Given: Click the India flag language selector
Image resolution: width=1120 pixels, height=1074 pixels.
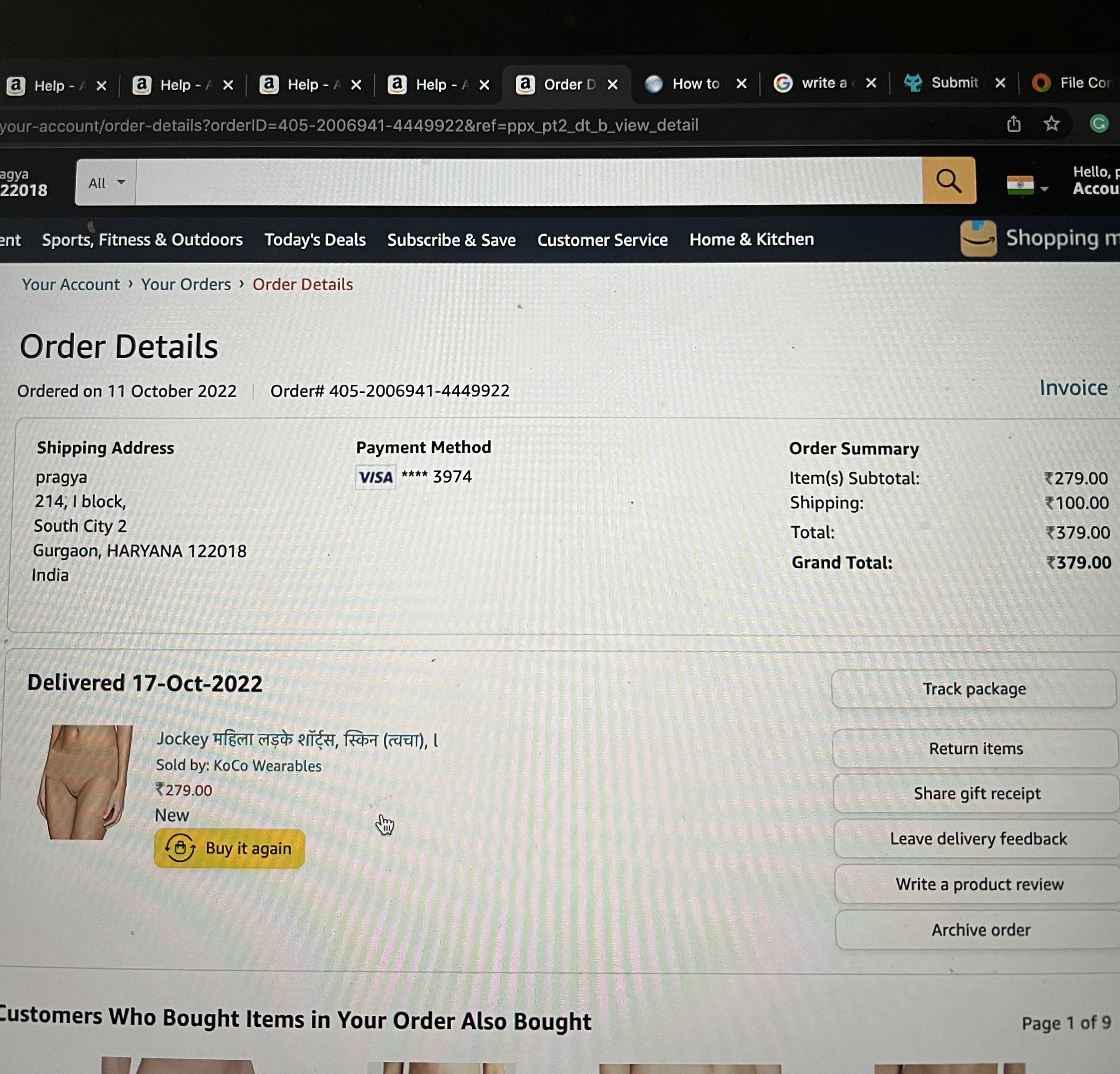Looking at the screenshot, I should tap(1020, 185).
